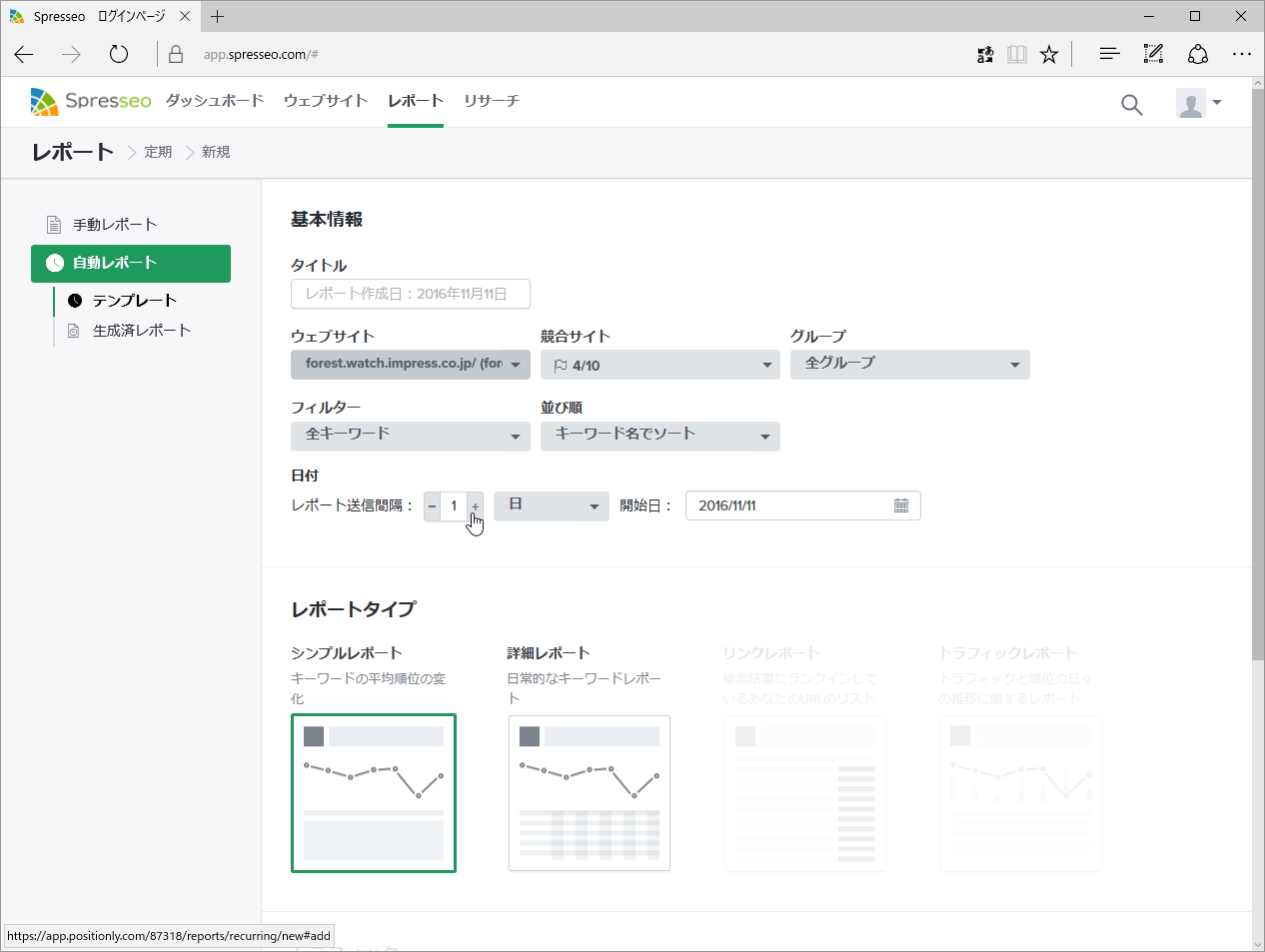
Task: Select the レポート tab
Action: [416, 101]
